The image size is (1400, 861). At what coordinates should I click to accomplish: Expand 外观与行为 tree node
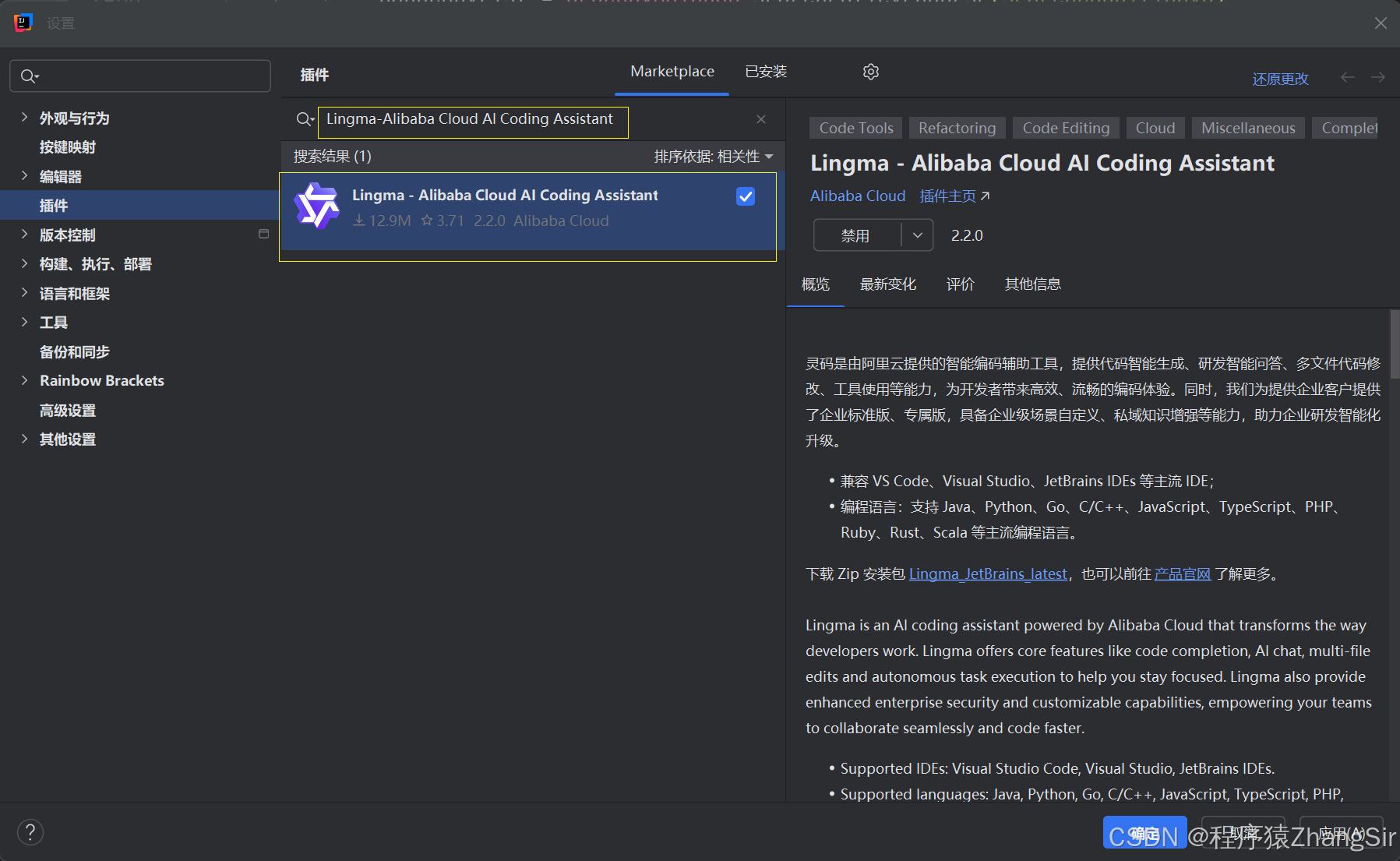24,118
